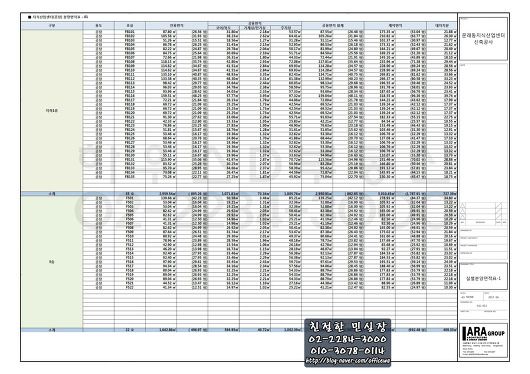Click the room number cell 'FB101'
530x374 pixels.
pos(129,32)
